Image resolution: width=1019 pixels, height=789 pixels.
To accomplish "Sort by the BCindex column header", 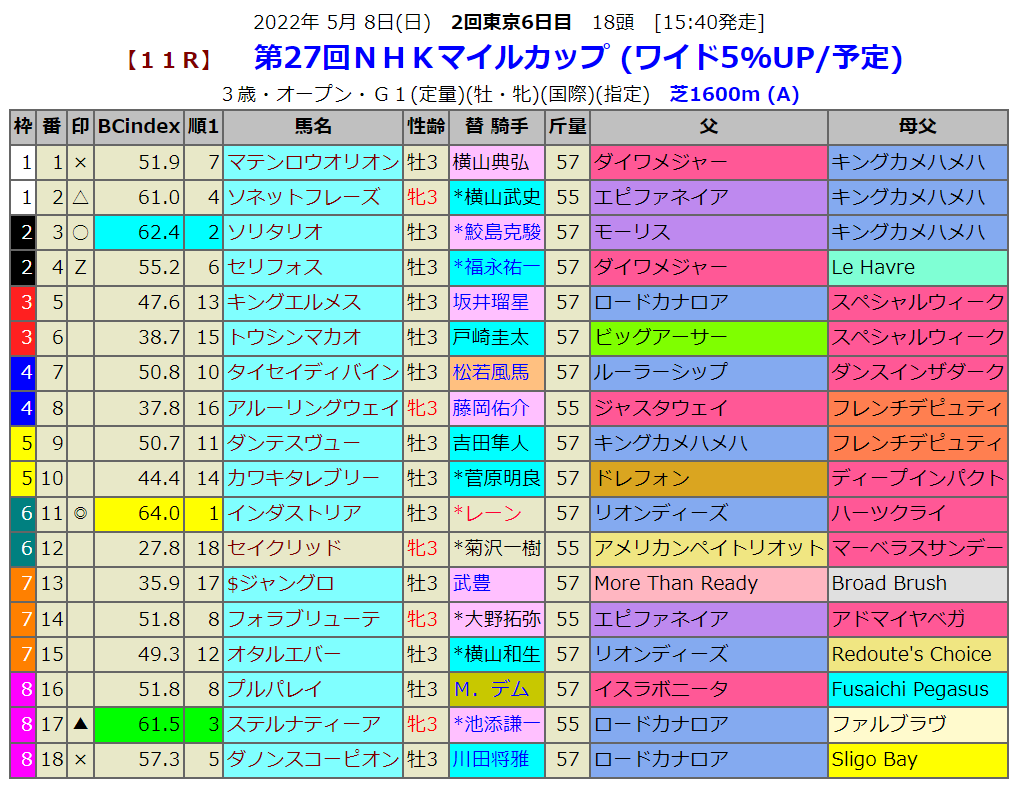I will click(x=140, y=127).
